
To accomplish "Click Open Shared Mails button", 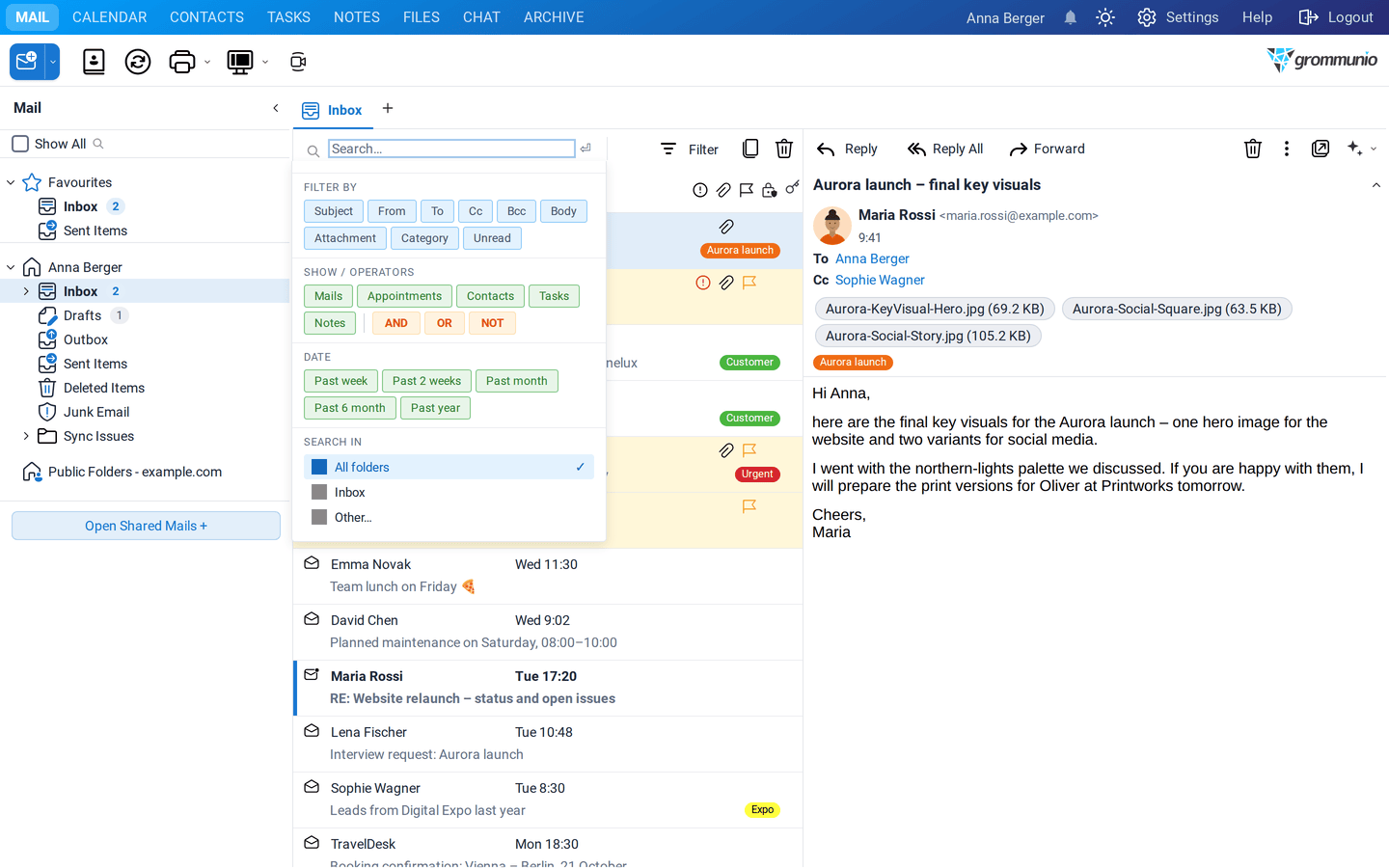I will pyautogui.click(x=146, y=526).
